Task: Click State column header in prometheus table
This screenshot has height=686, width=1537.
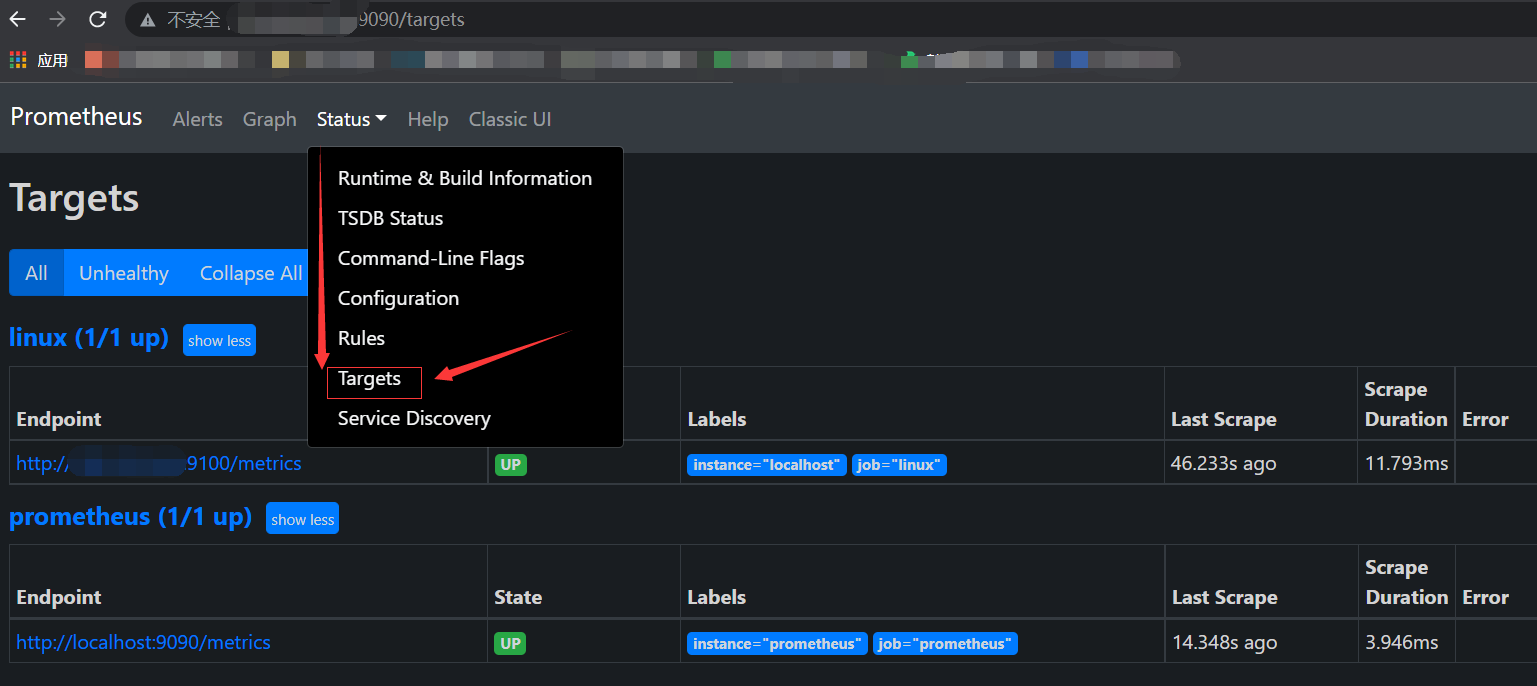Action: pyautogui.click(x=518, y=597)
